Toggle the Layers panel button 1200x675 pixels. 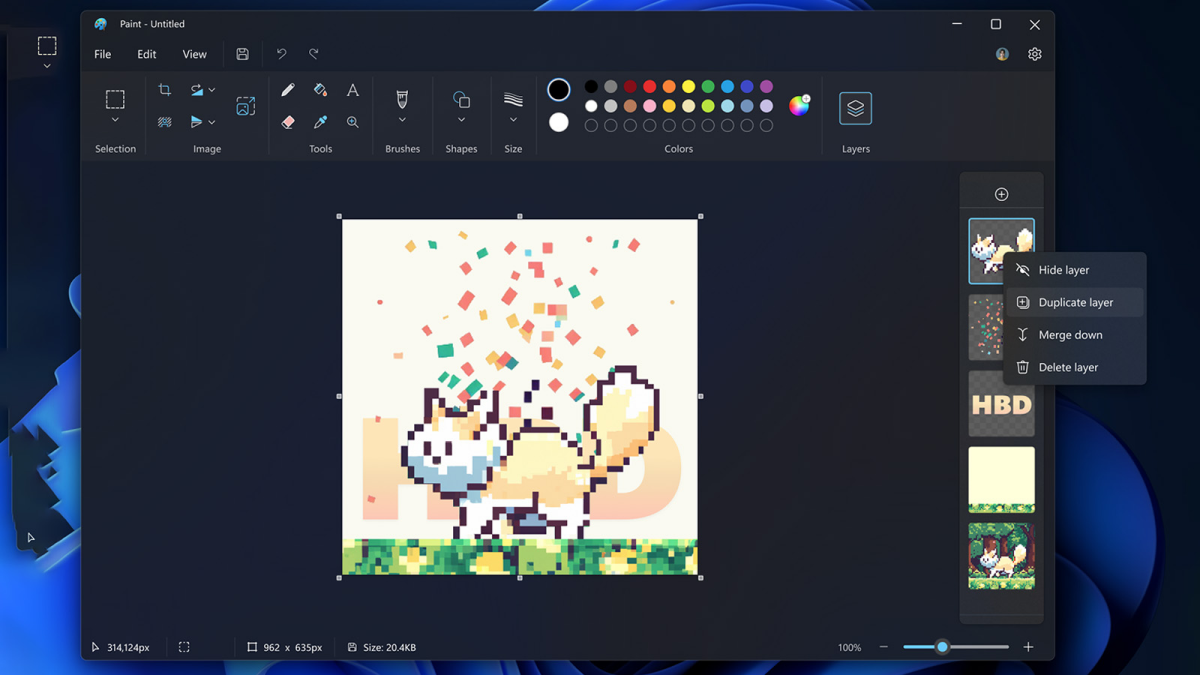pyautogui.click(x=855, y=108)
